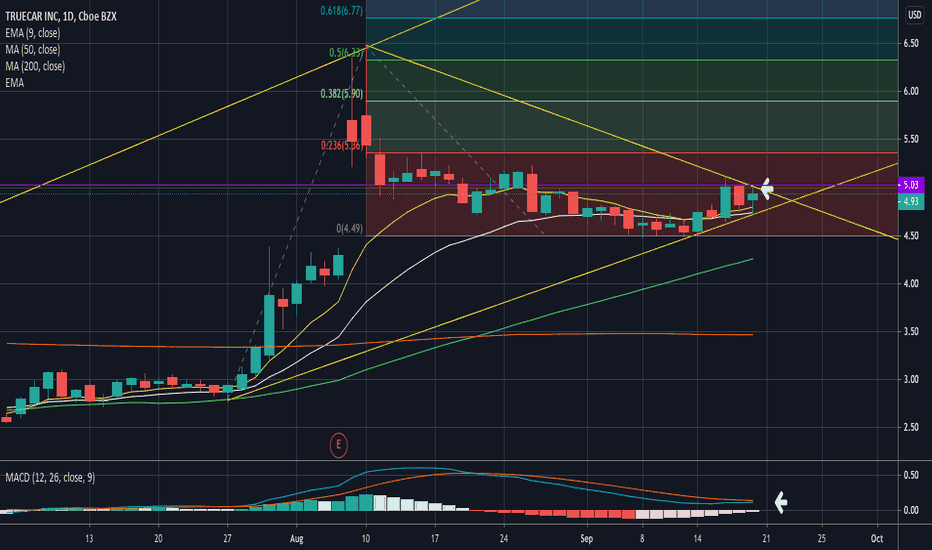Click the 5.50 price axis label

911,139
